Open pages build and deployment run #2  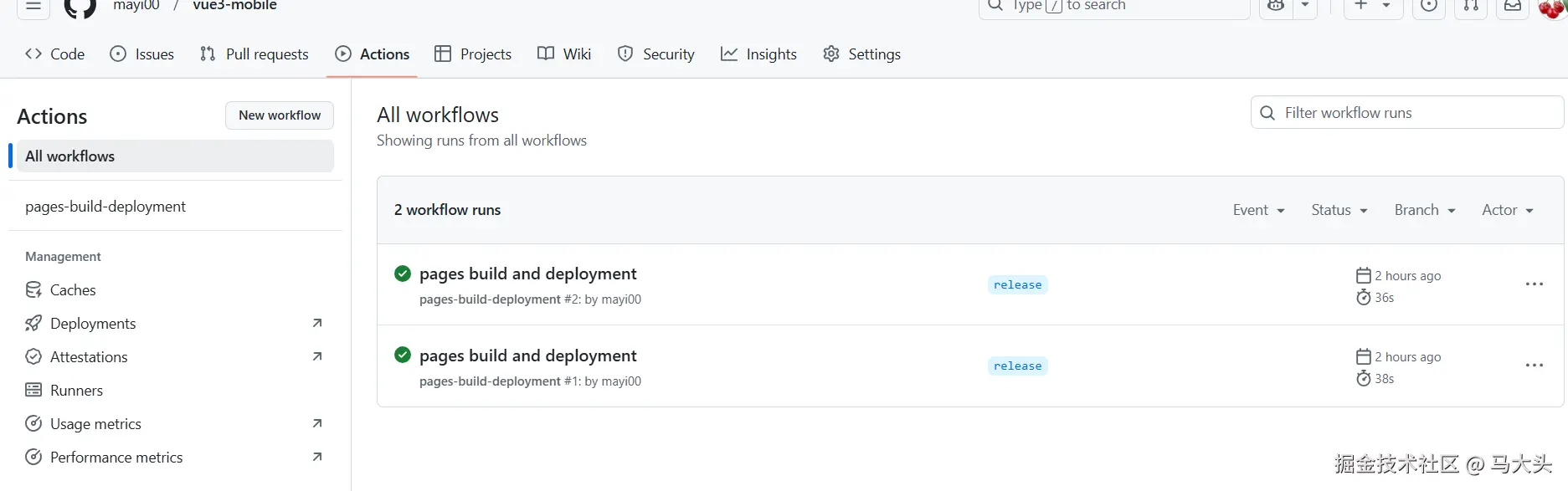(x=527, y=274)
